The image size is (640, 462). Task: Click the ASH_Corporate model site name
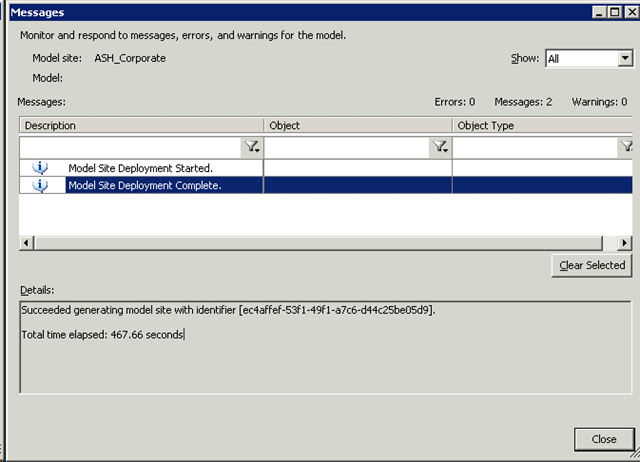click(130, 58)
